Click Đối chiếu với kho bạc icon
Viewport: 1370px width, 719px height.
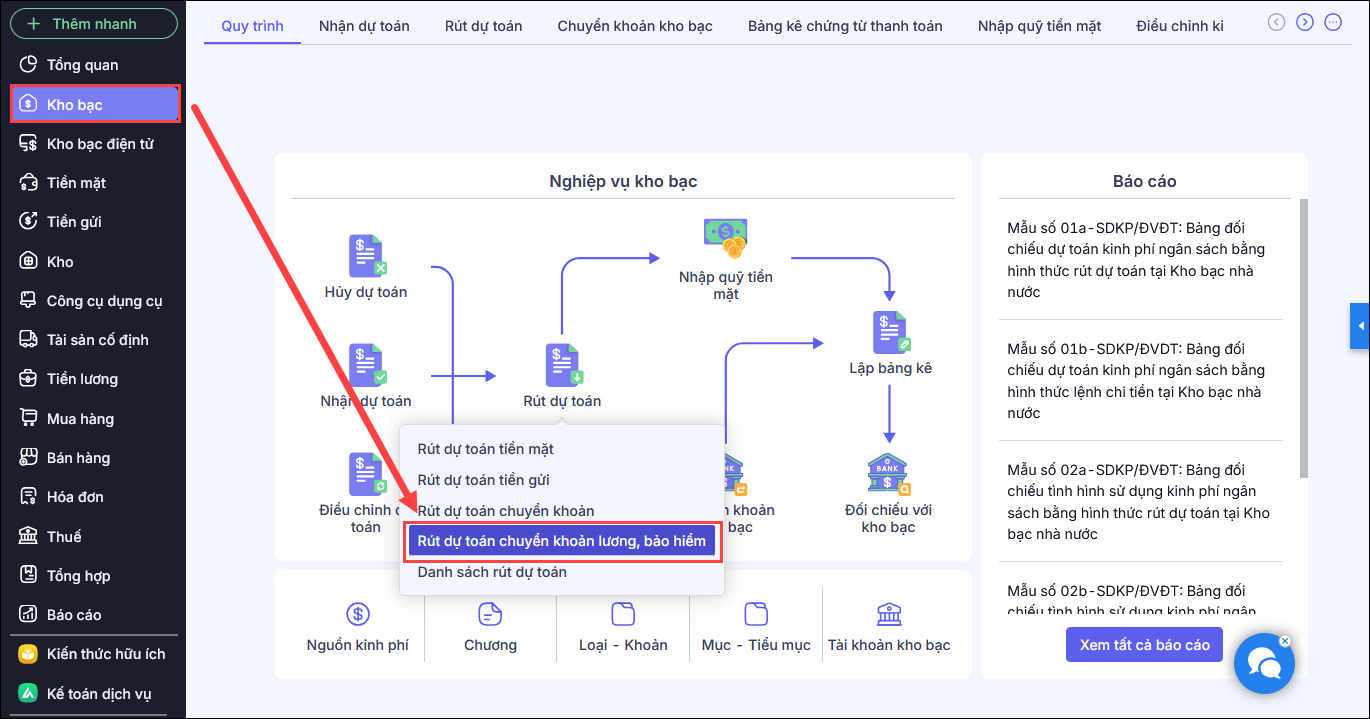[889, 476]
